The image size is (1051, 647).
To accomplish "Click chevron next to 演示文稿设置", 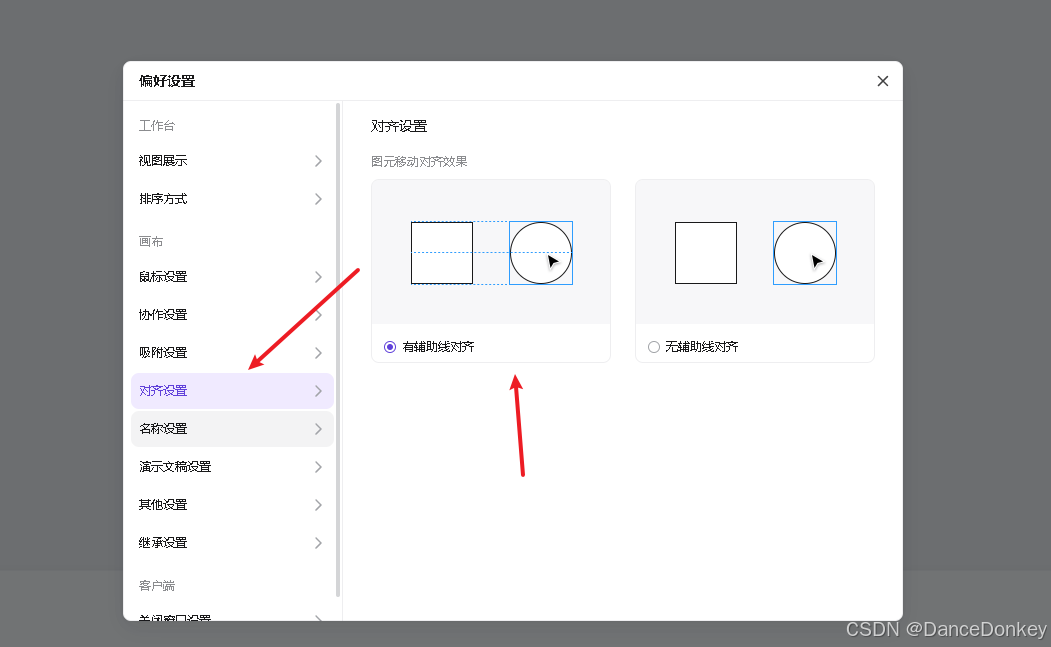I will (x=318, y=467).
